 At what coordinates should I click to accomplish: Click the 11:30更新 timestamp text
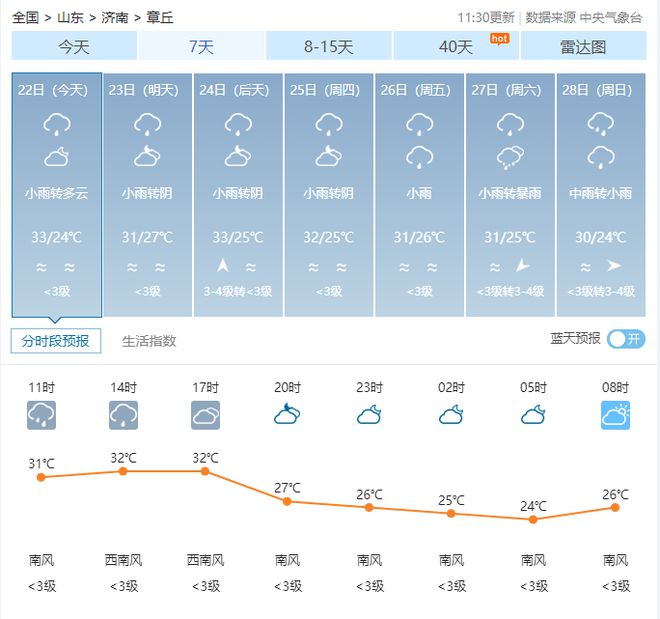[x=486, y=17]
